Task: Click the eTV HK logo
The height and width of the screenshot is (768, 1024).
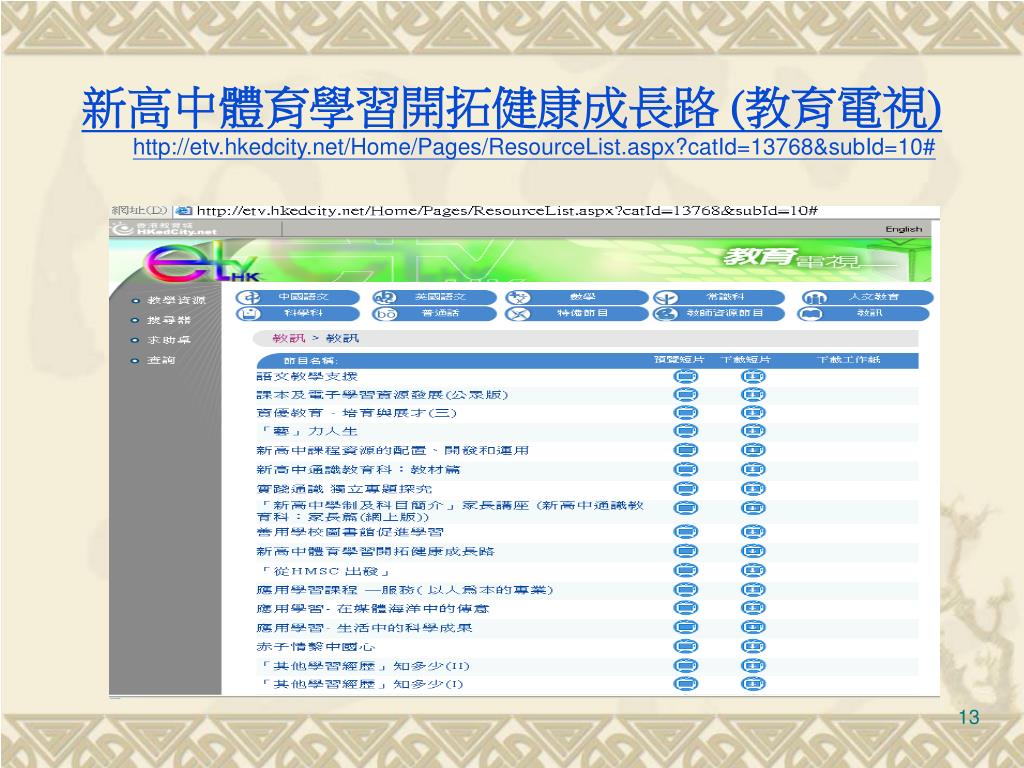Action: click(200, 263)
